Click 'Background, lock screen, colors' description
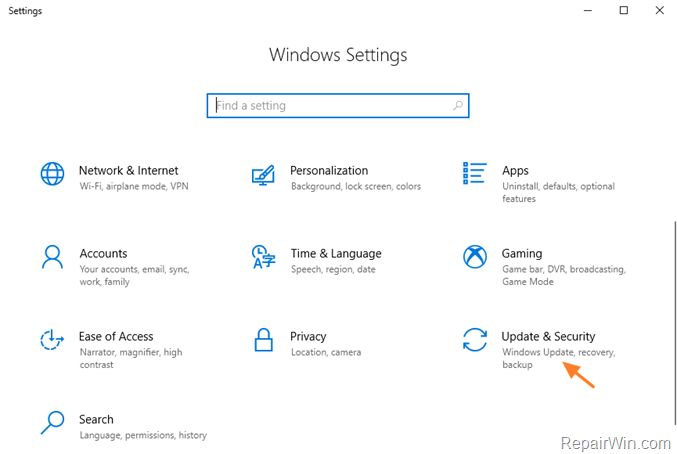Image resolution: width=677 pixels, height=454 pixels. pos(356,186)
